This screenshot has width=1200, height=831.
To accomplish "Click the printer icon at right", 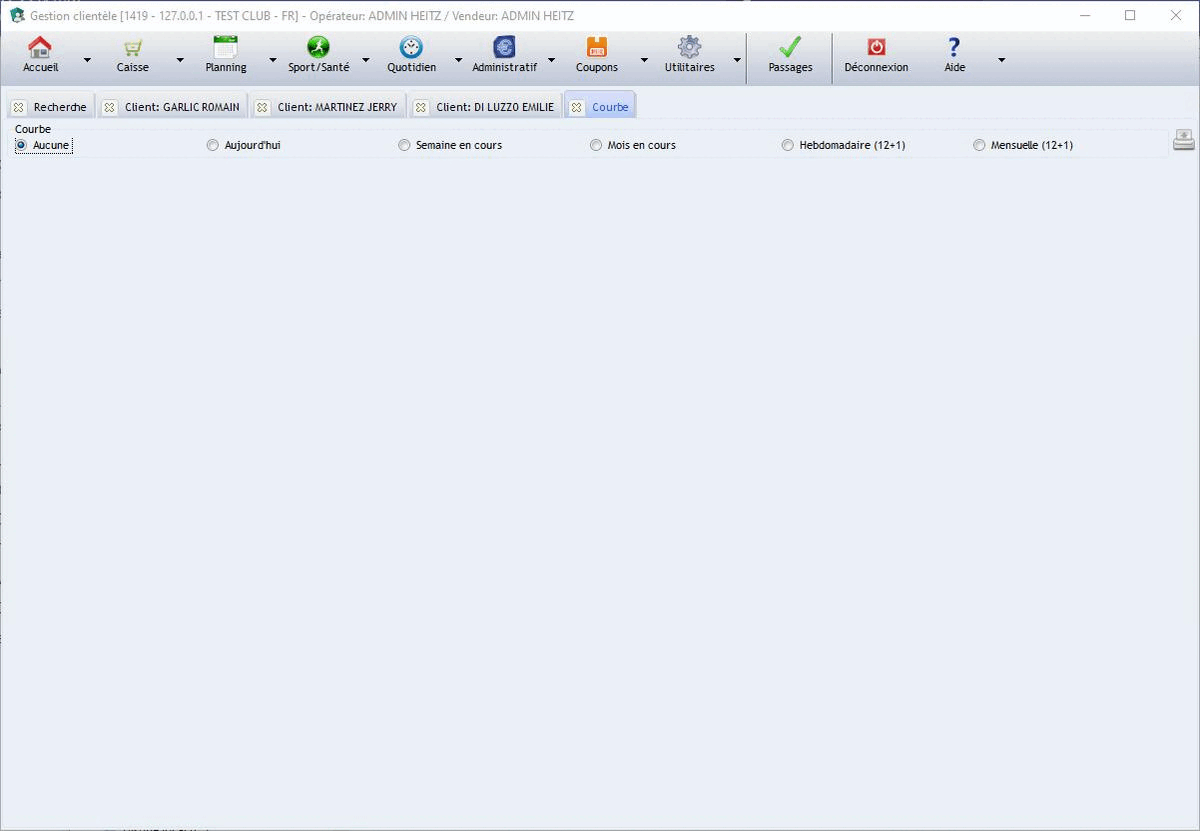I will [1183, 140].
